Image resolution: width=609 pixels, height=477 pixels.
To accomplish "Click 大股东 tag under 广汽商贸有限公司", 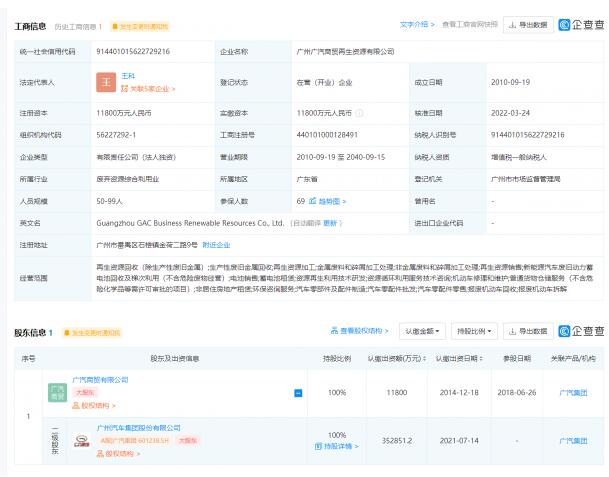I will click(x=85, y=393).
